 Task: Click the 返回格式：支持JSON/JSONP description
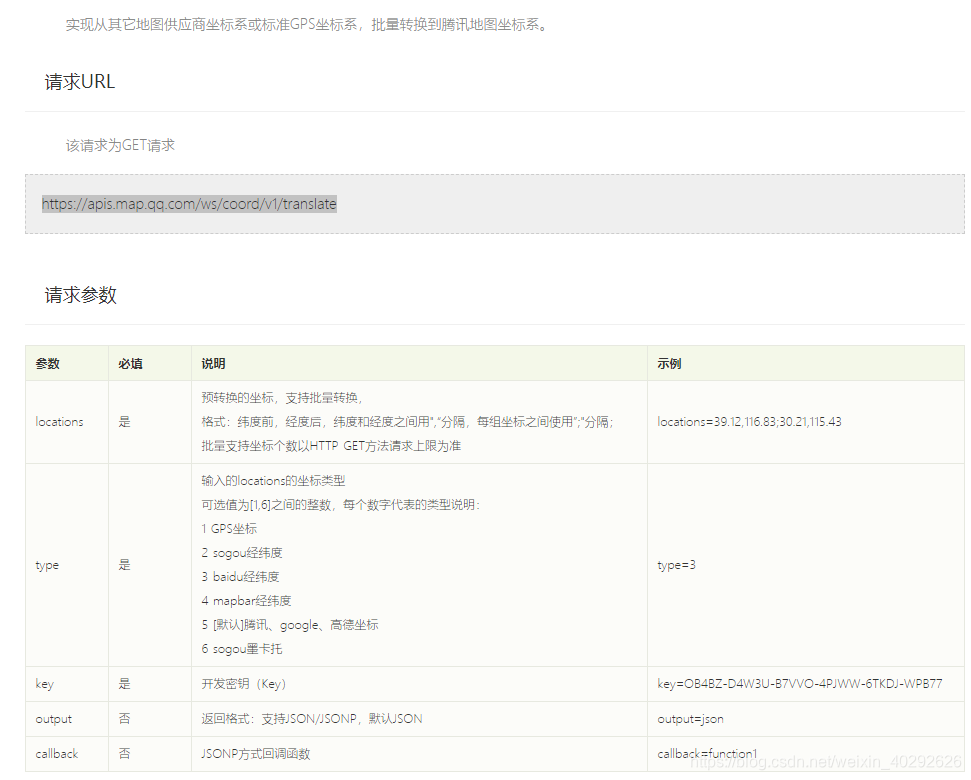311,719
